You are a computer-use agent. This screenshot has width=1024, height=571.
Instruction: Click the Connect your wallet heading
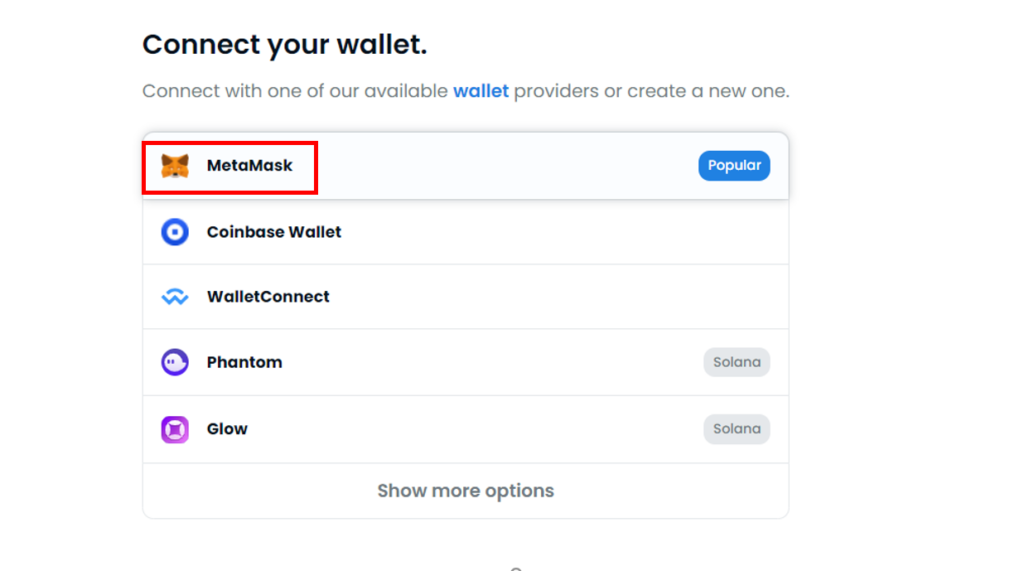[x=284, y=45]
